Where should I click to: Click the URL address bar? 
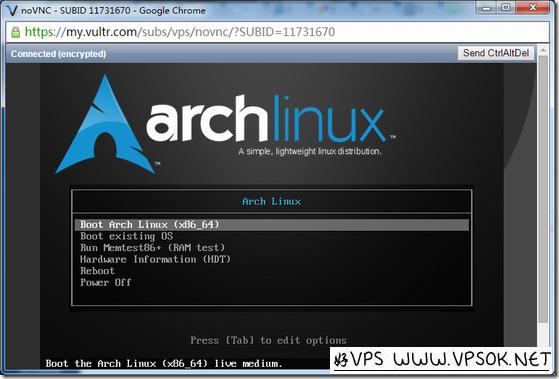[277, 32]
